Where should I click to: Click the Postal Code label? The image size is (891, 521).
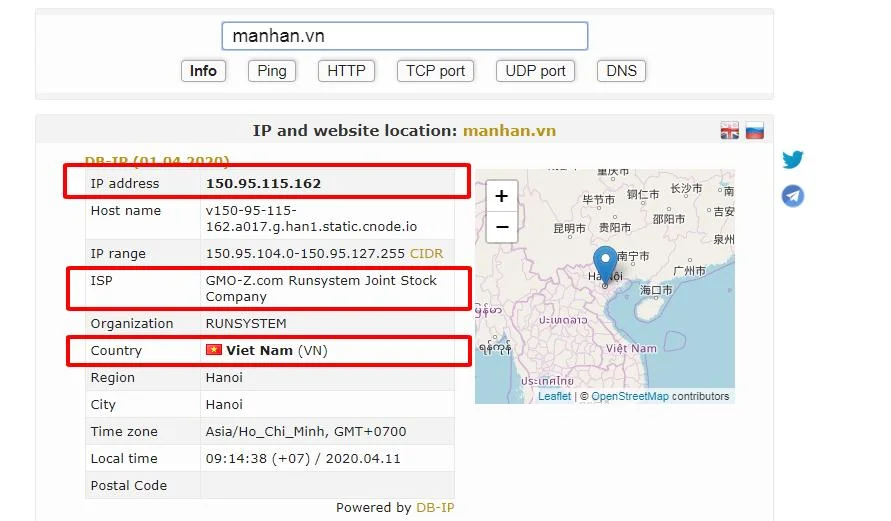(129, 486)
